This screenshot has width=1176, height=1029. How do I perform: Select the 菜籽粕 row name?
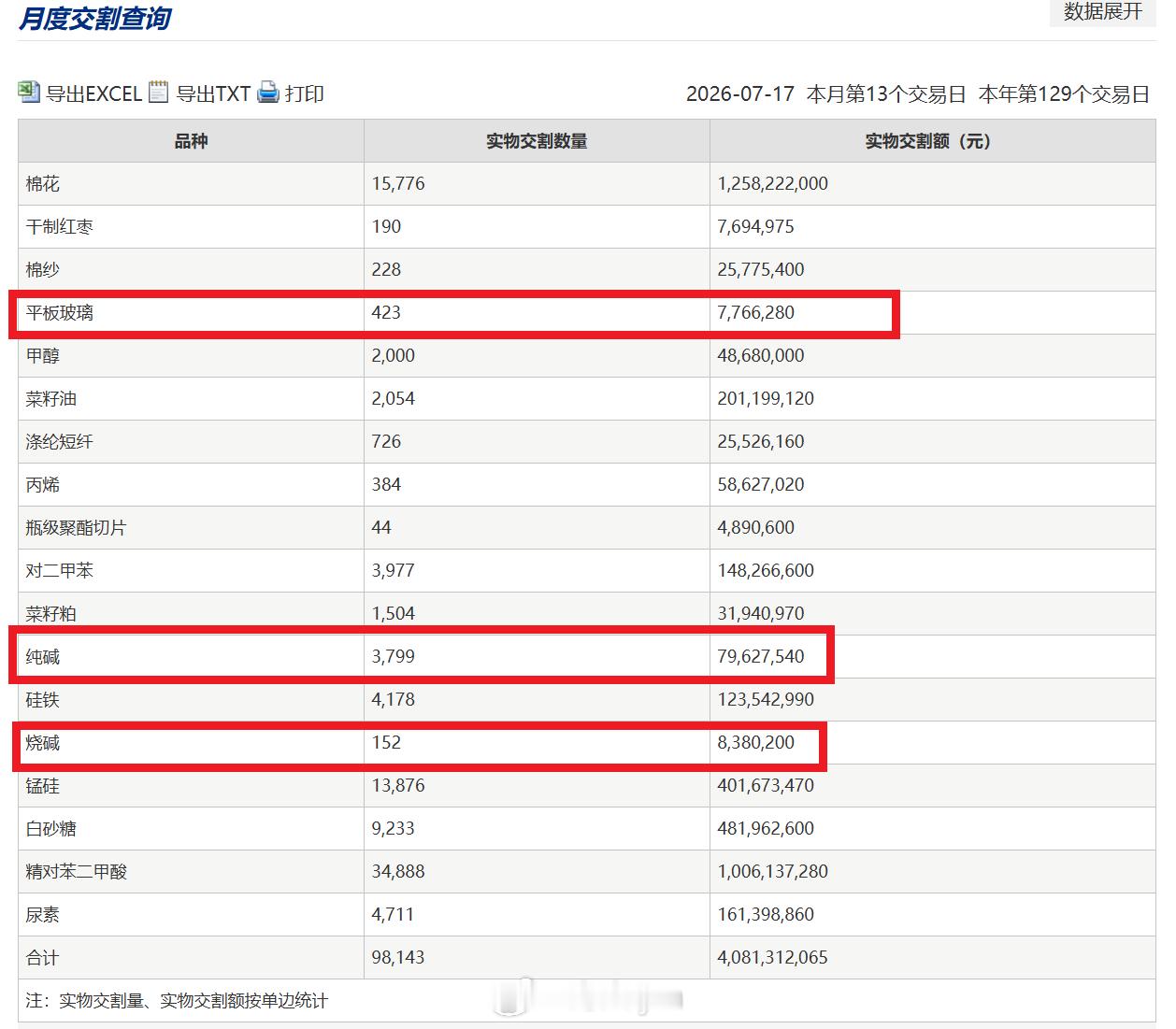(51, 614)
